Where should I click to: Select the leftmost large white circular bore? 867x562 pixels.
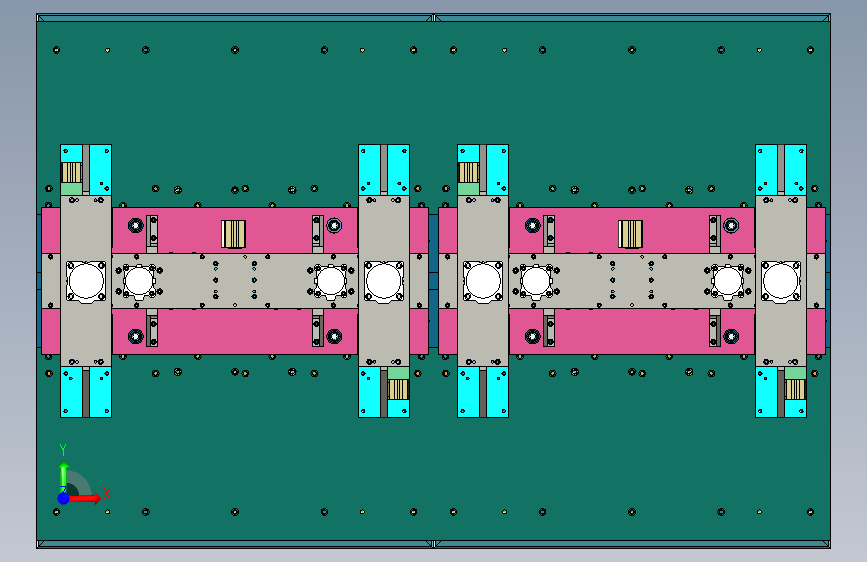coord(86,281)
